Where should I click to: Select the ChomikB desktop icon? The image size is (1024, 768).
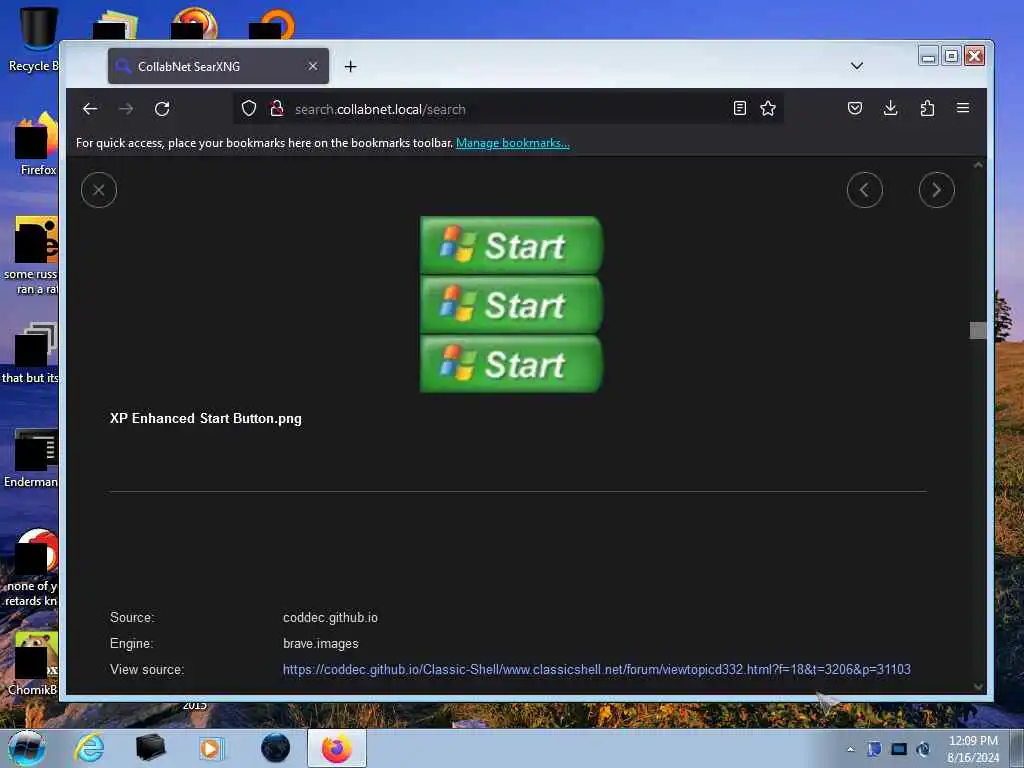click(x=33, y=664)
